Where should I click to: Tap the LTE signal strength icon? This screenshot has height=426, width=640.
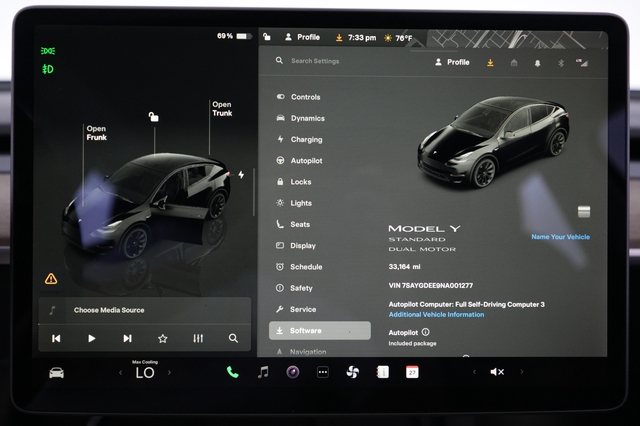582,63
